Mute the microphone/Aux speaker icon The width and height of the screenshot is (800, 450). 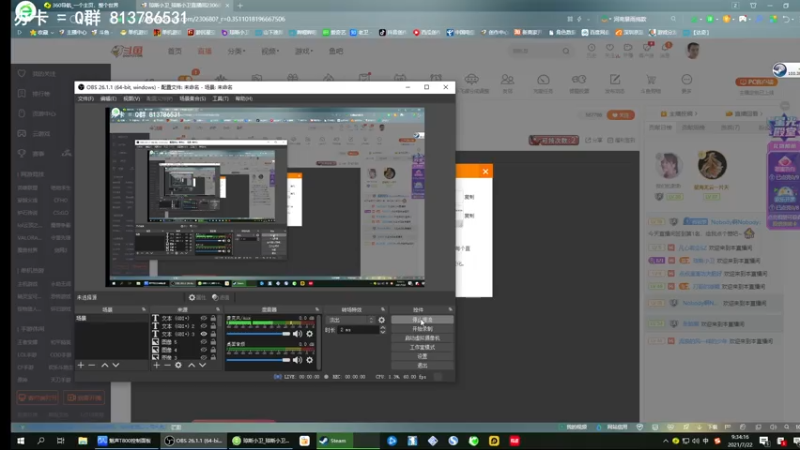[x=297, y=334]
